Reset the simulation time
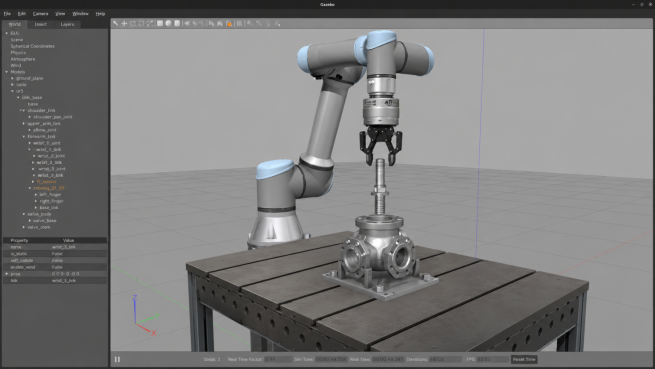Viewport: 655px width, 369px height. click(x=524, y=359)
